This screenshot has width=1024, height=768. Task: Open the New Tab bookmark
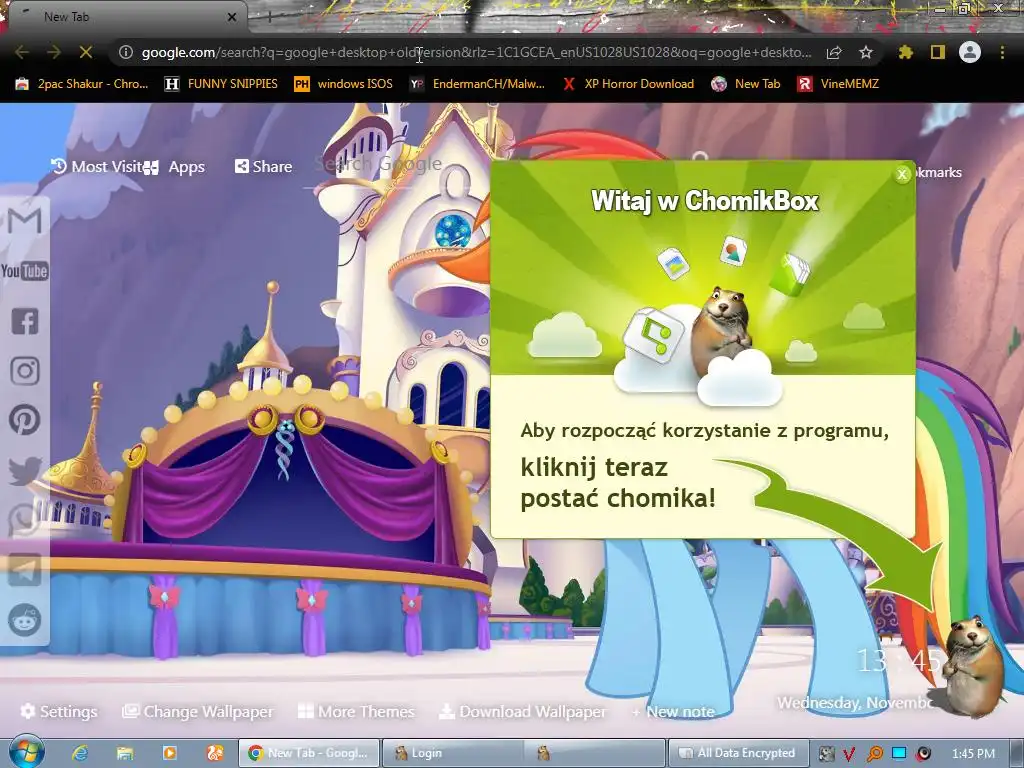[x=745, y=84]
